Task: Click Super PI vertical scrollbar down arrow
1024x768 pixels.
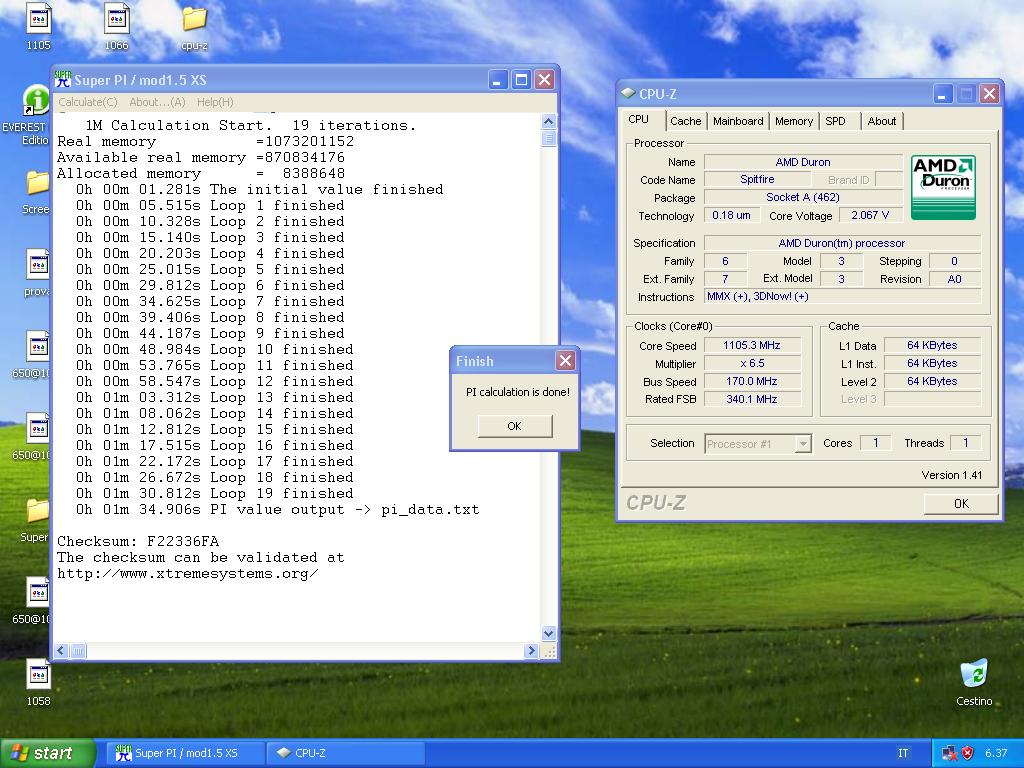Action: pyautogui.click(x=549, y=633)
